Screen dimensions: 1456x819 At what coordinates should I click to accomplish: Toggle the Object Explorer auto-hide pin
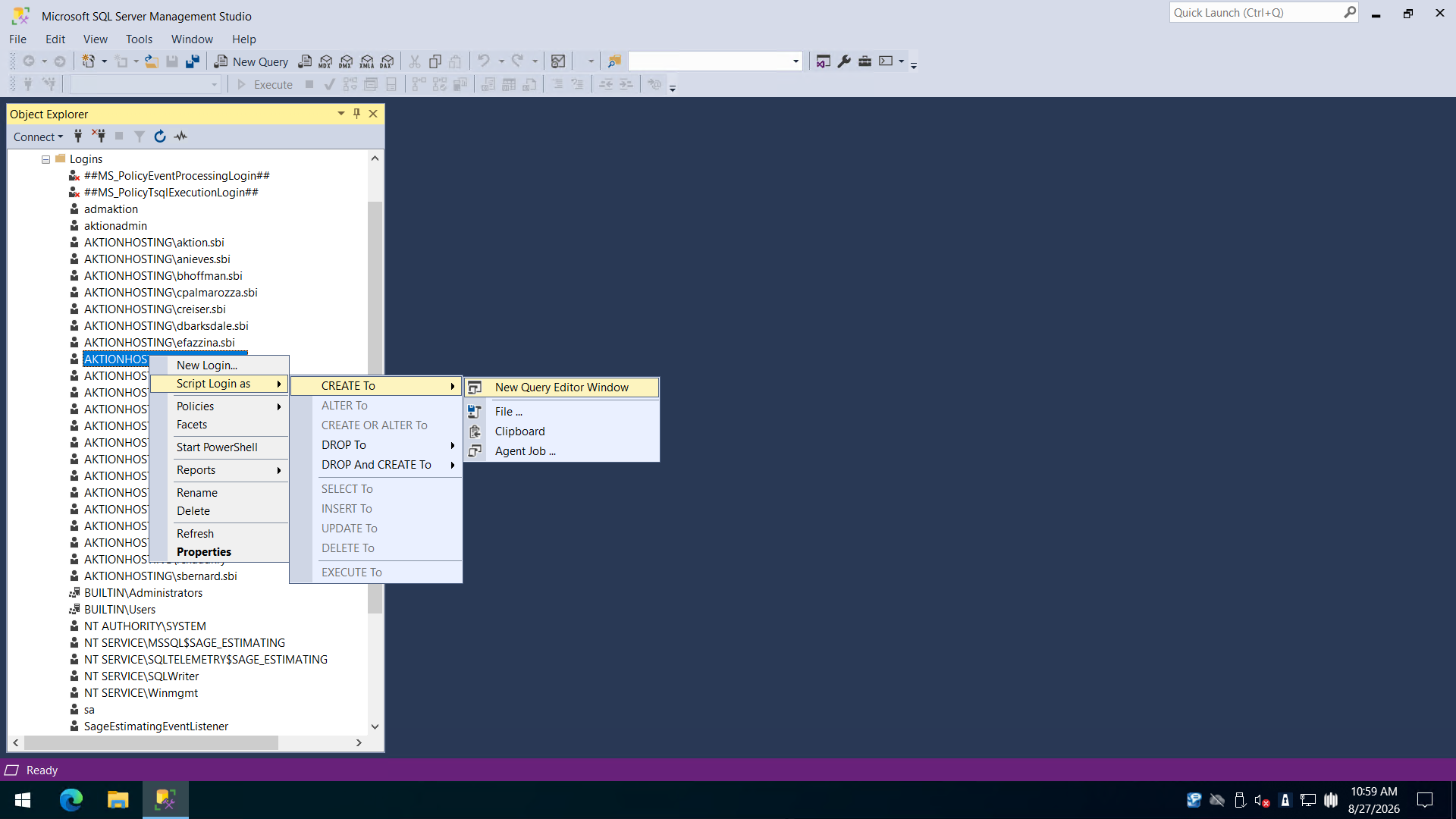coord(356,114)
